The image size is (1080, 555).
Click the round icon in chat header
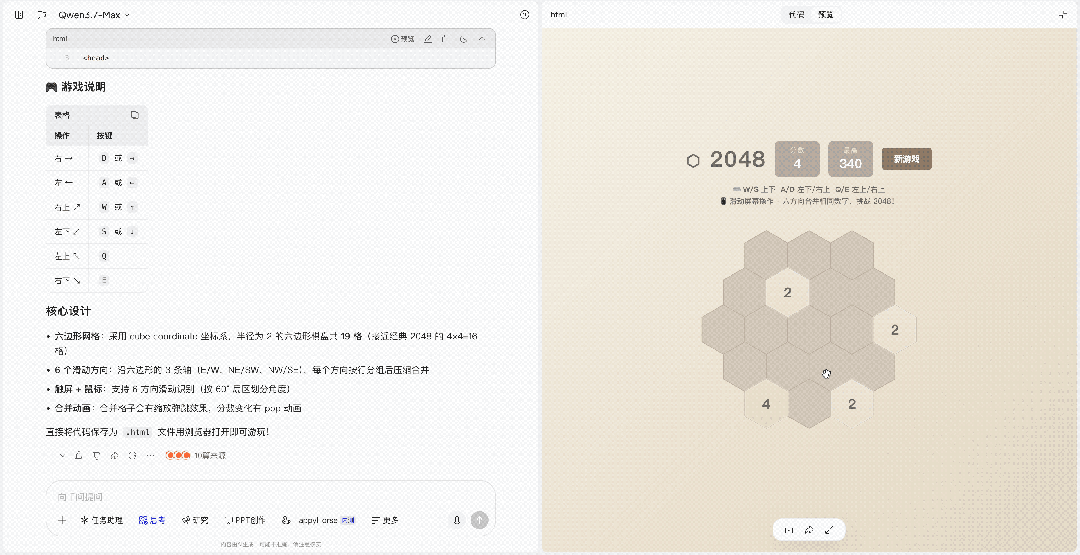coord(525,14)
